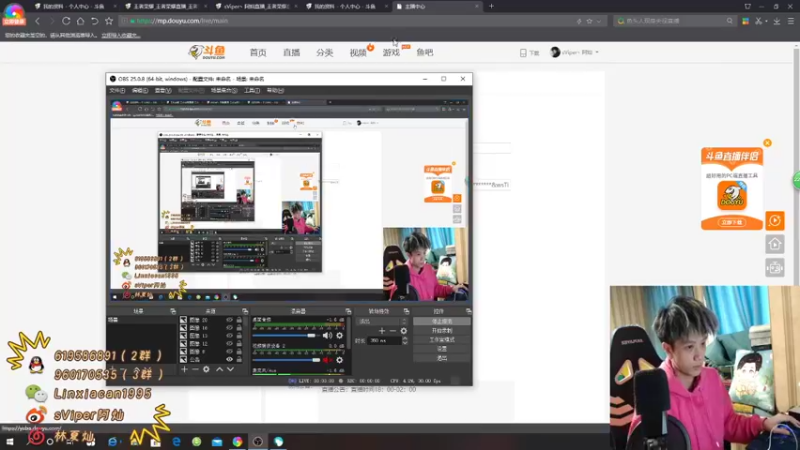
Task: Click 开始录制 button in OBS controls
Action: 442,331
